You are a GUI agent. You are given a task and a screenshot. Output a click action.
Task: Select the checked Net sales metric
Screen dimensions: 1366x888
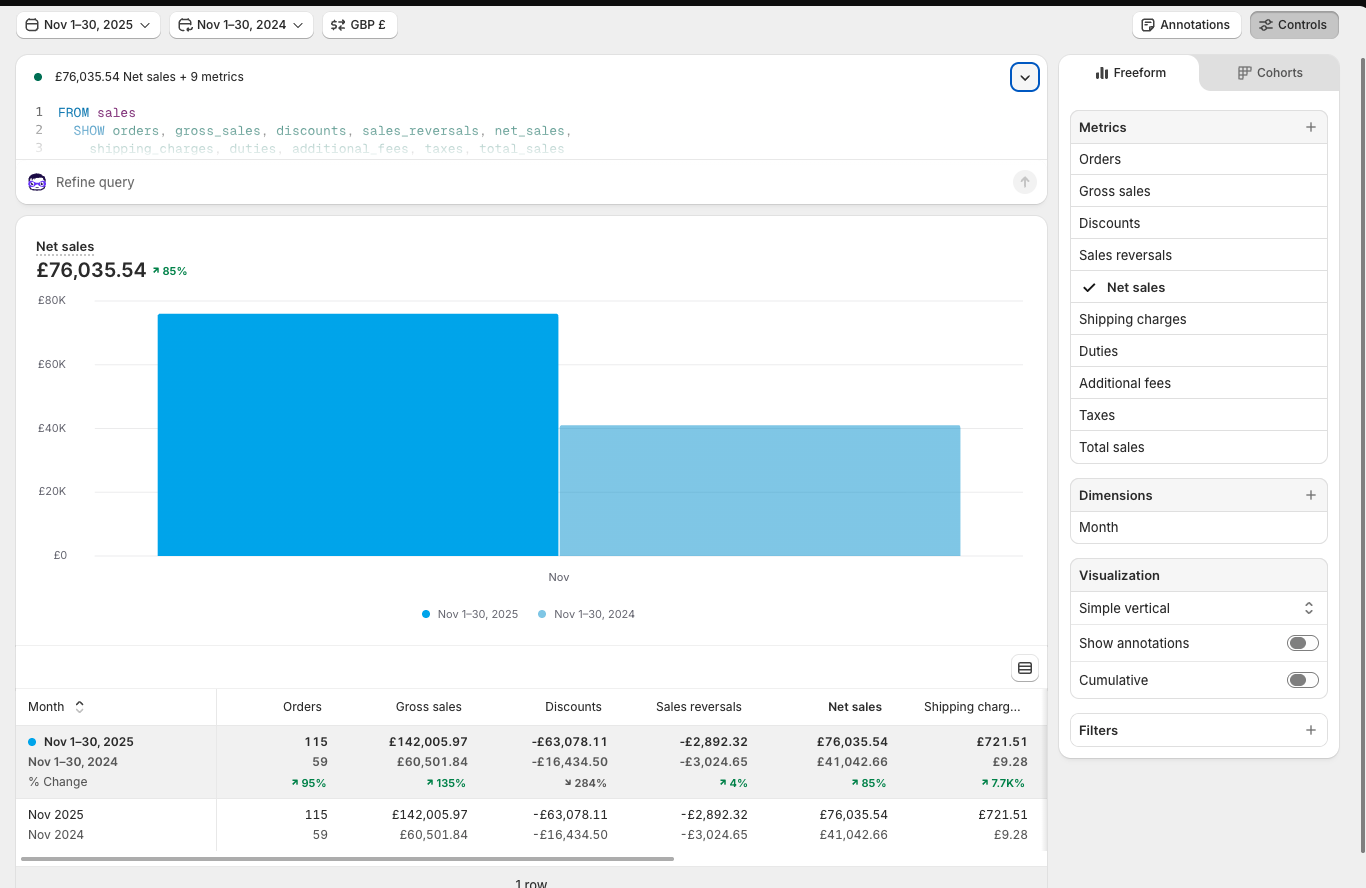click(1199, 287)
